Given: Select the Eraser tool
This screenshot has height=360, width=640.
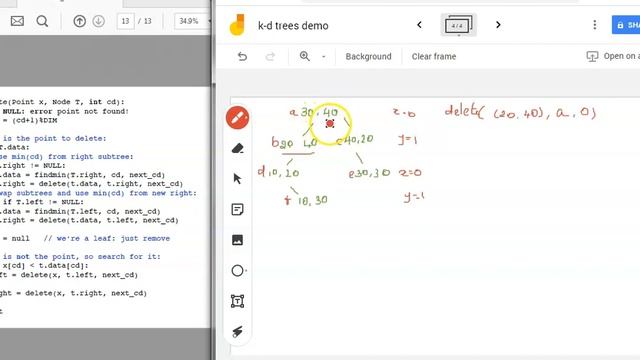Looking at the screenshot, I should tap(238, 149).
